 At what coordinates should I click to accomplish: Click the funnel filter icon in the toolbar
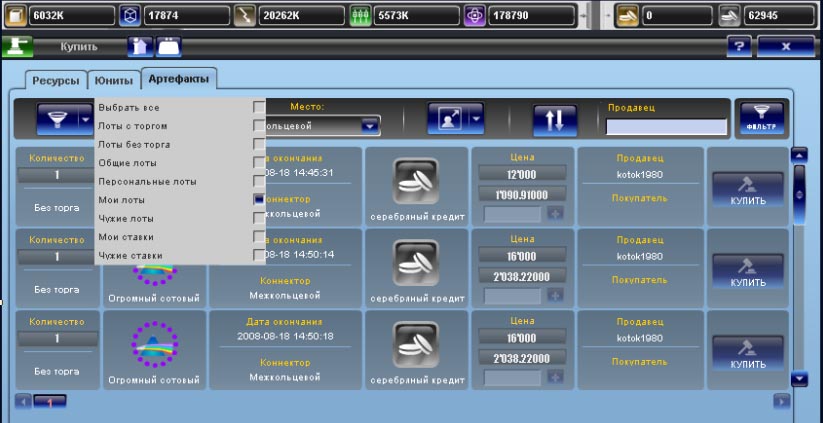click(52, 119)
